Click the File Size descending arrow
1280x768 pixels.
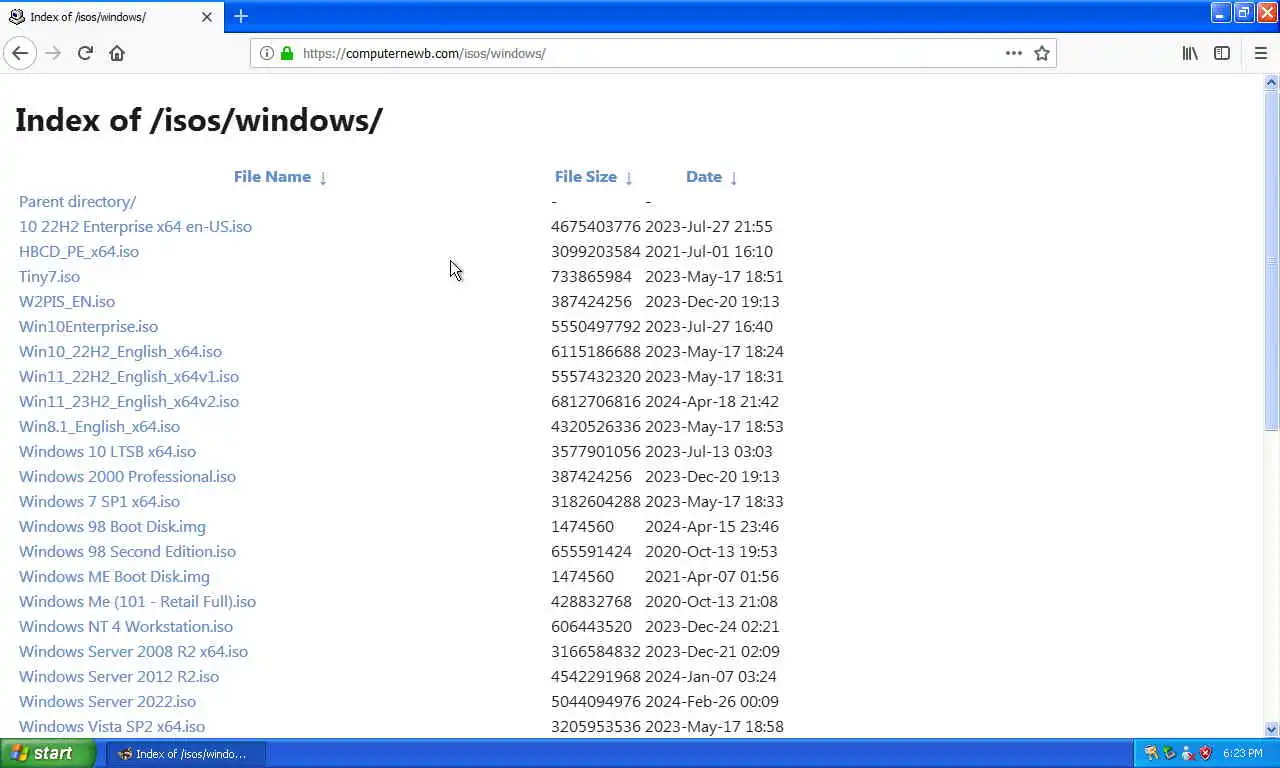click(x=629, y=177)
